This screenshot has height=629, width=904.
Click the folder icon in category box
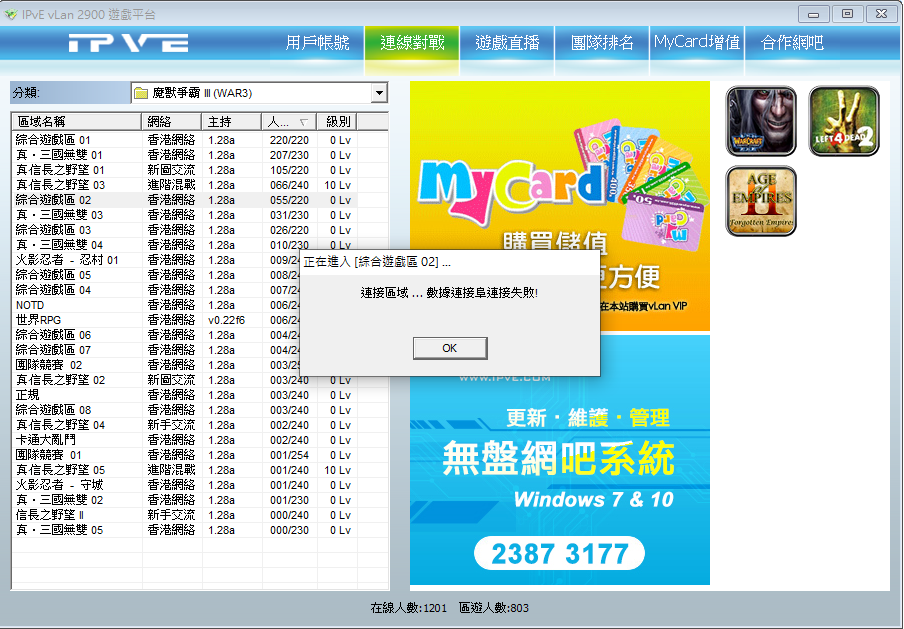click(141, 93)
